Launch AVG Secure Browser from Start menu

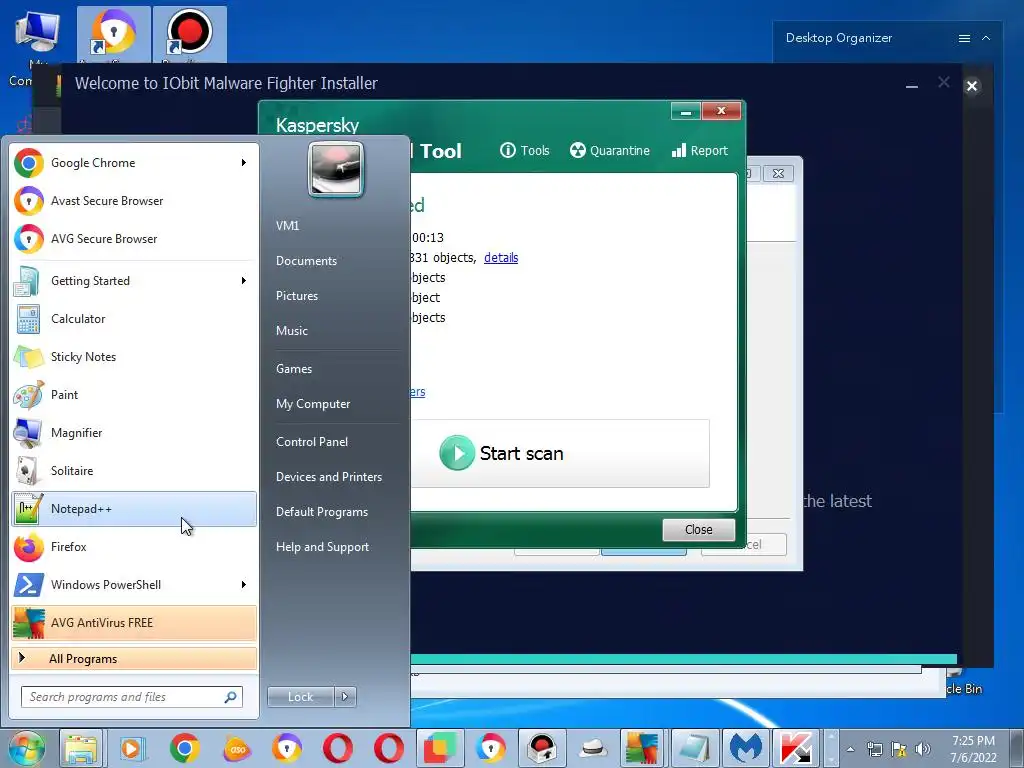[x=134, y=238]
